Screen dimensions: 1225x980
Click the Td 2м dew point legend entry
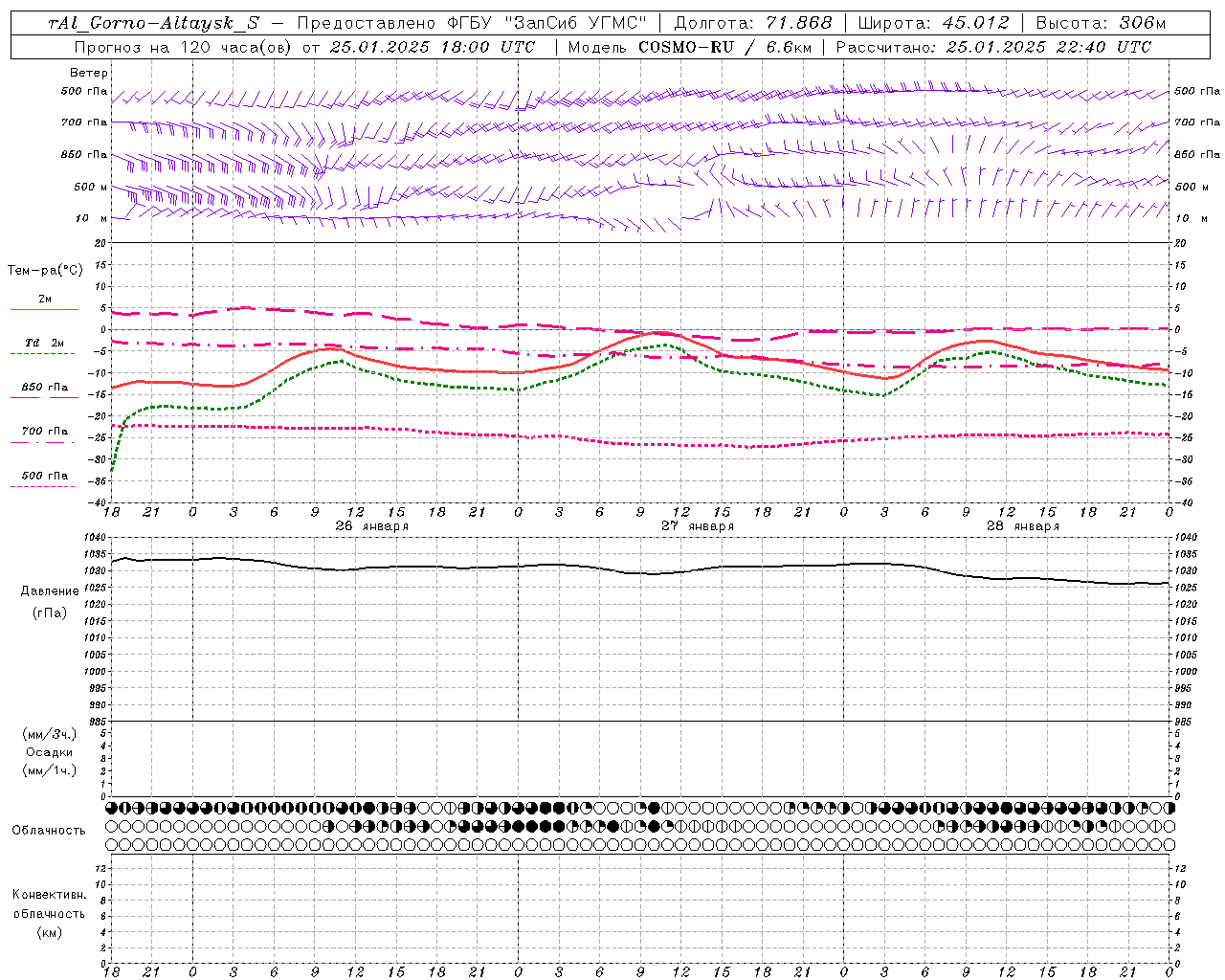tap(44, 343)
